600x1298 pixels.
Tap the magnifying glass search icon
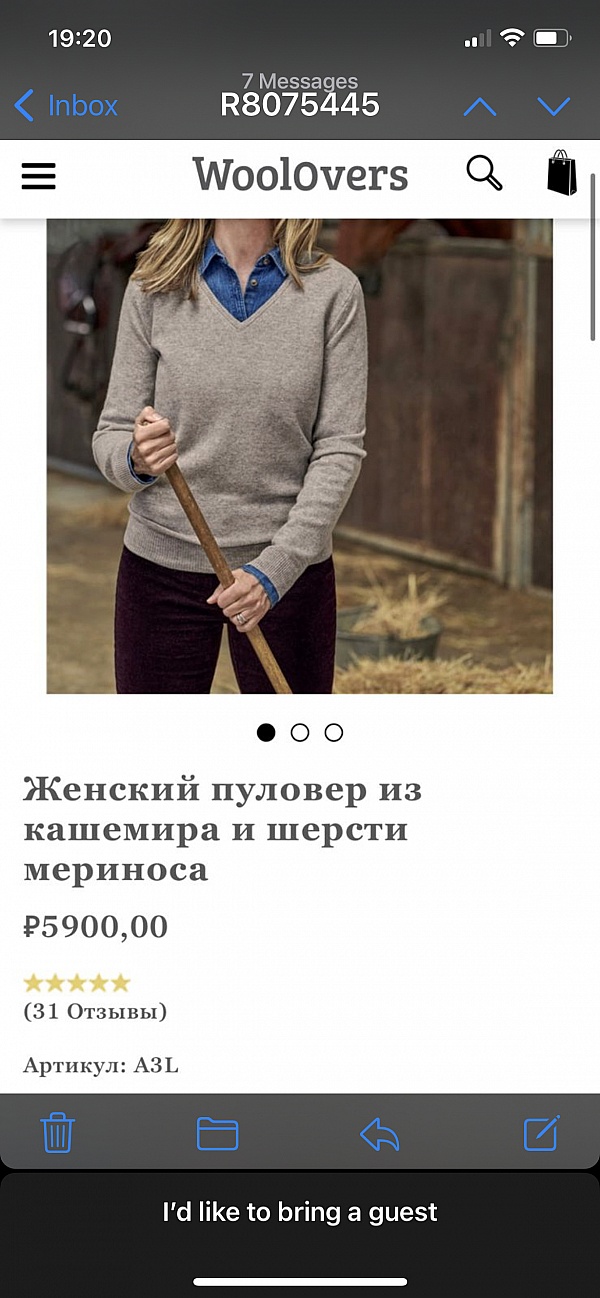click(484, 174)
